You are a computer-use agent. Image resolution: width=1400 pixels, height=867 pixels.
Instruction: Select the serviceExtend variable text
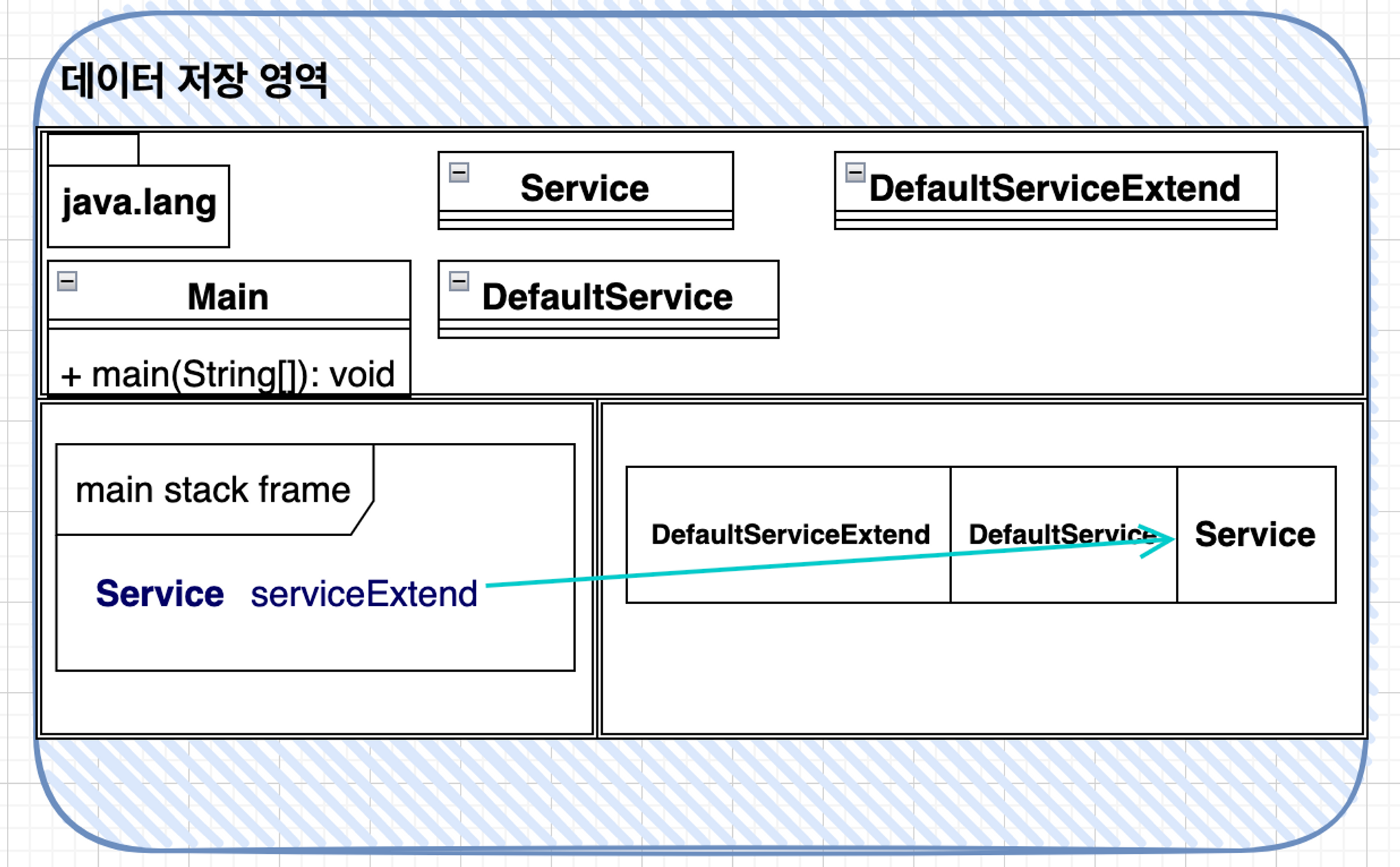(x=364, y=594)
